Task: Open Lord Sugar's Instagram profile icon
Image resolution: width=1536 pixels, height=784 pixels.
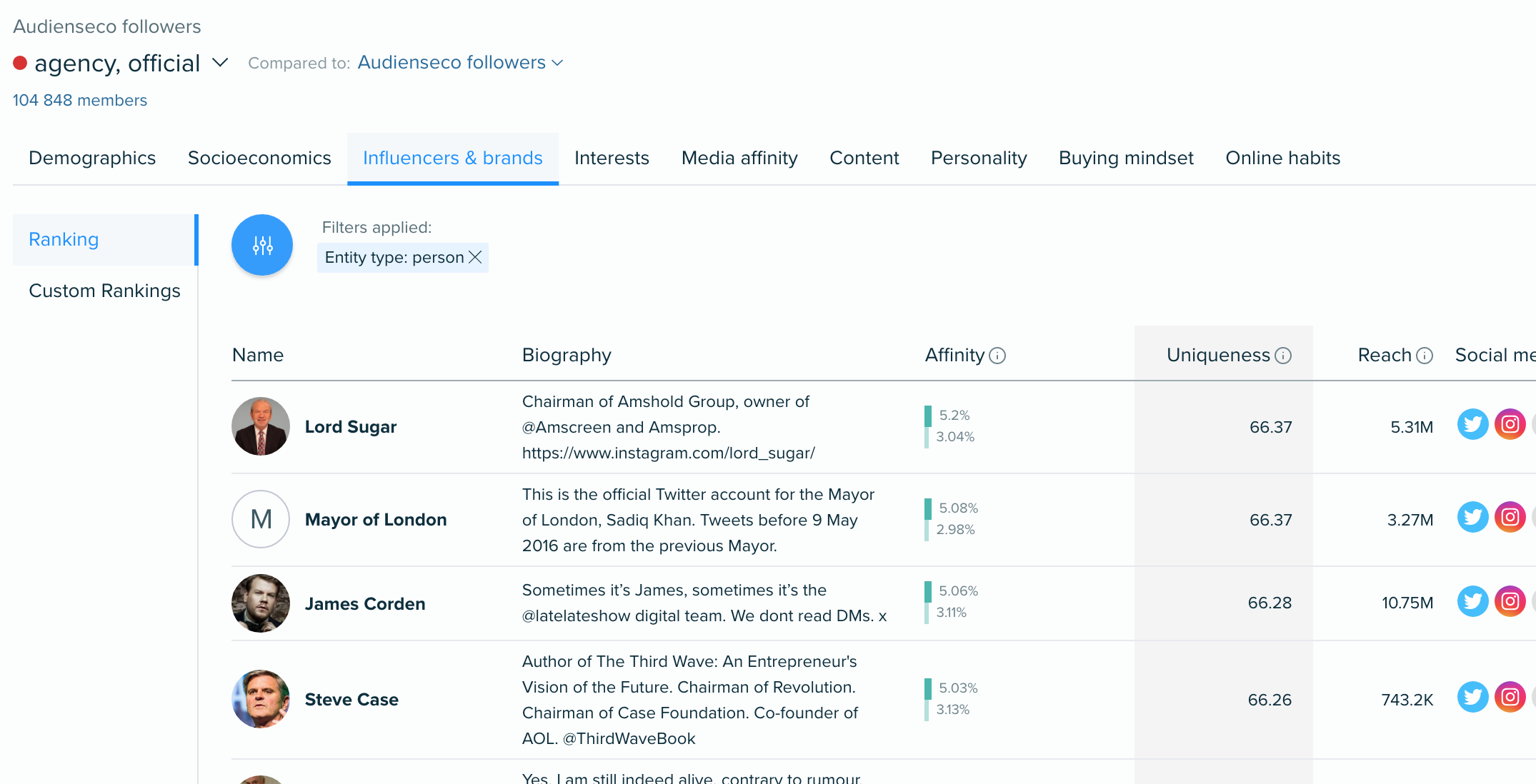Action: tap(1510, 424)
